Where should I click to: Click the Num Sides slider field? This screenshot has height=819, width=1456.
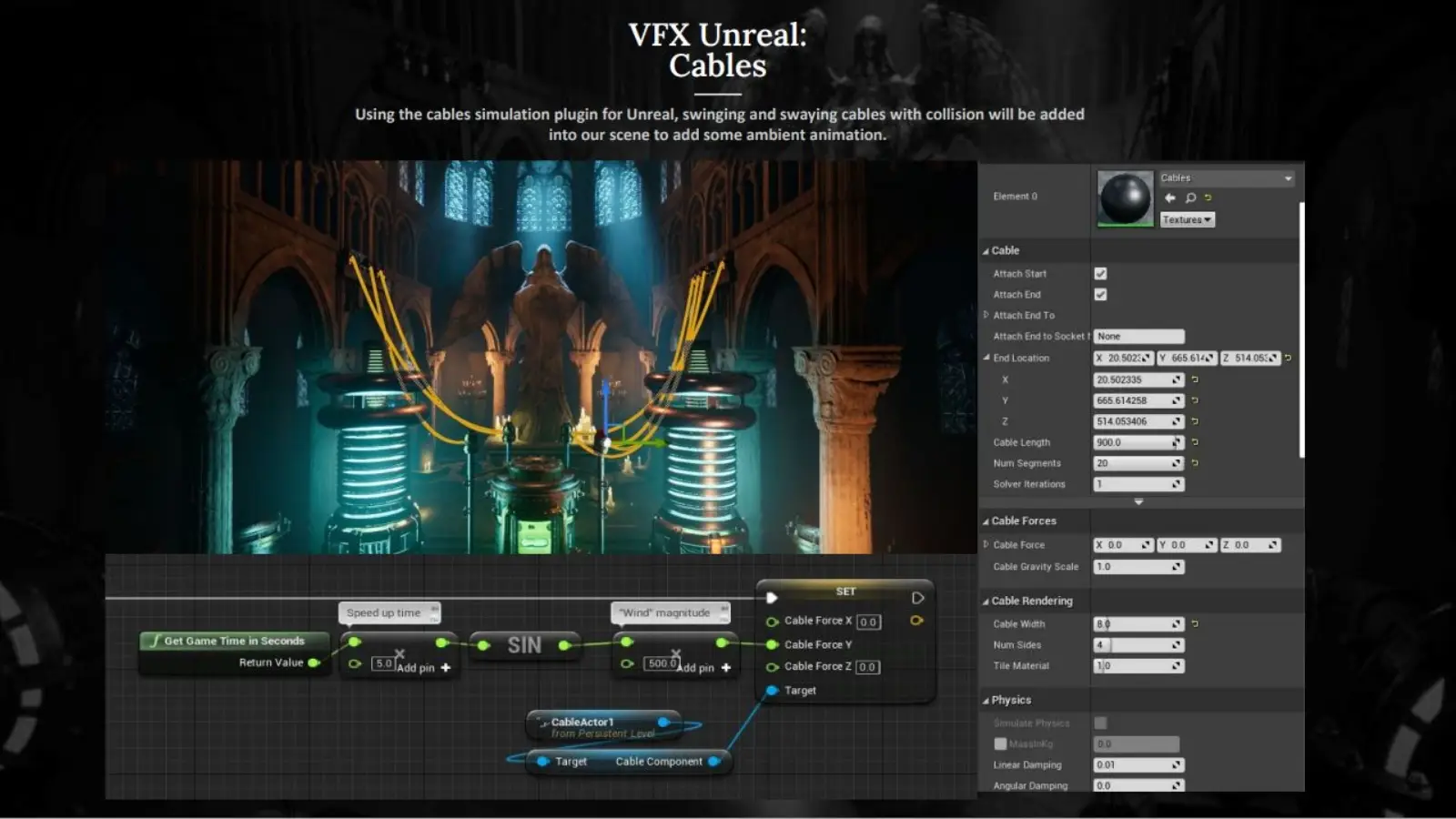pos(1138,645)
